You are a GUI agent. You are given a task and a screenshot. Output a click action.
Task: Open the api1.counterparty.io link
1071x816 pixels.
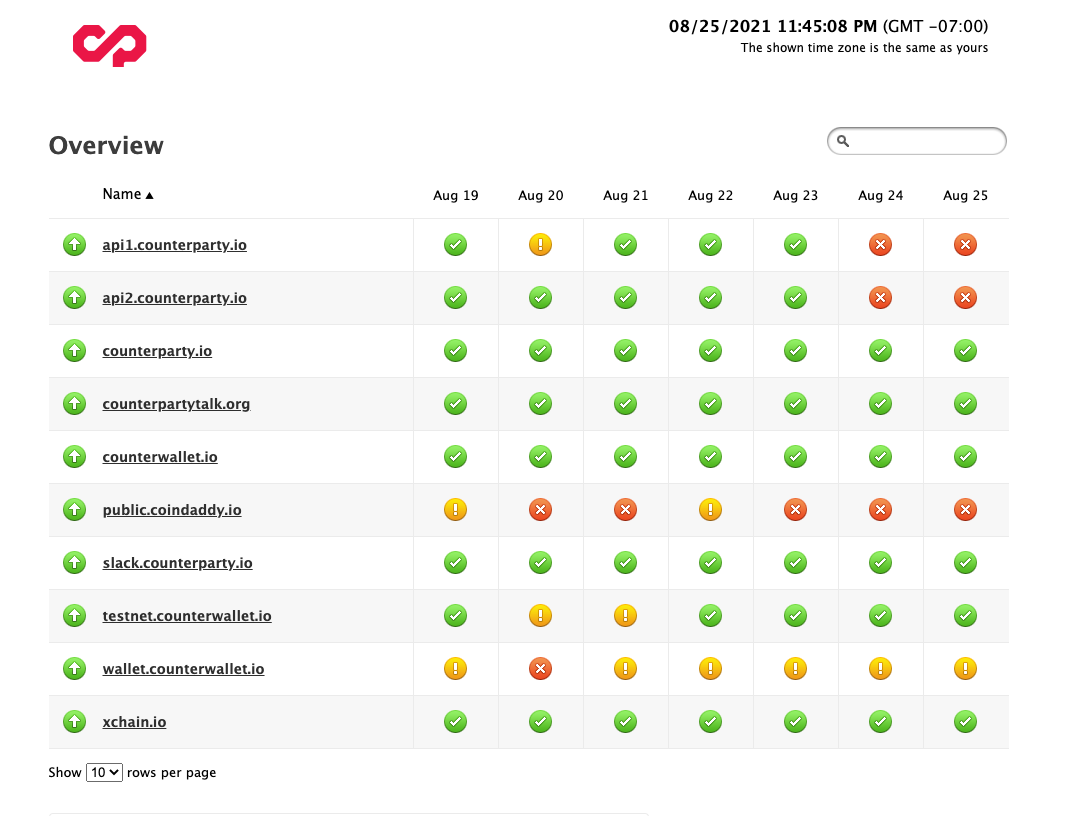(174, 244)
